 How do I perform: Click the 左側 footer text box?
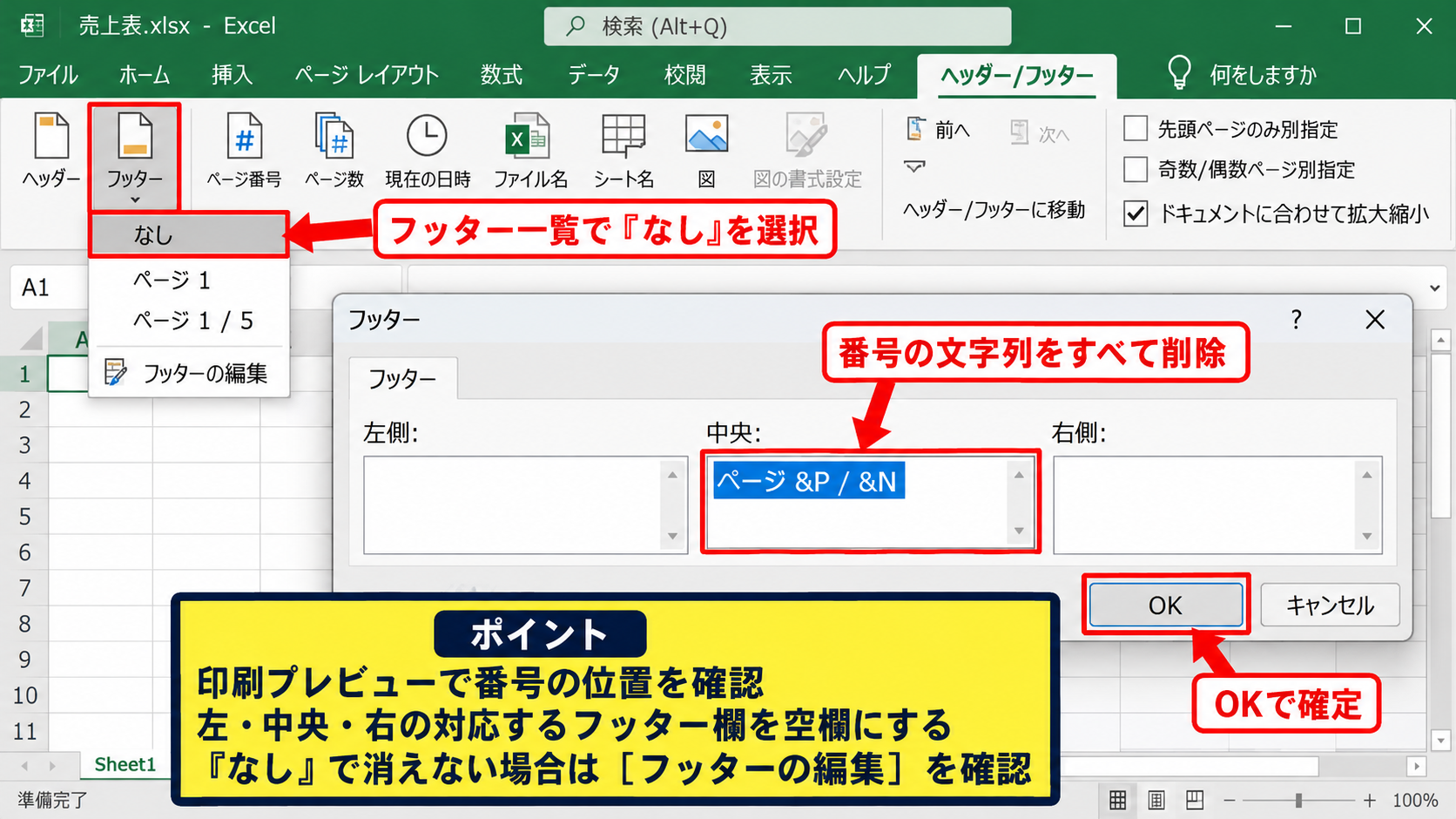point(525,505)
